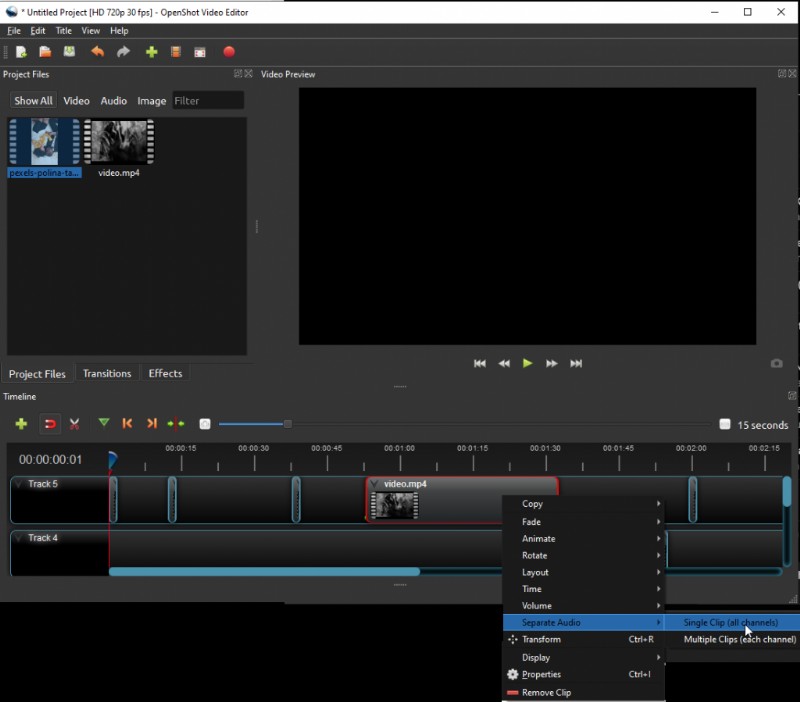This screenshot has height=702, width=800.
Task: Switch to the Transitions tab
Action: point(107,374)
